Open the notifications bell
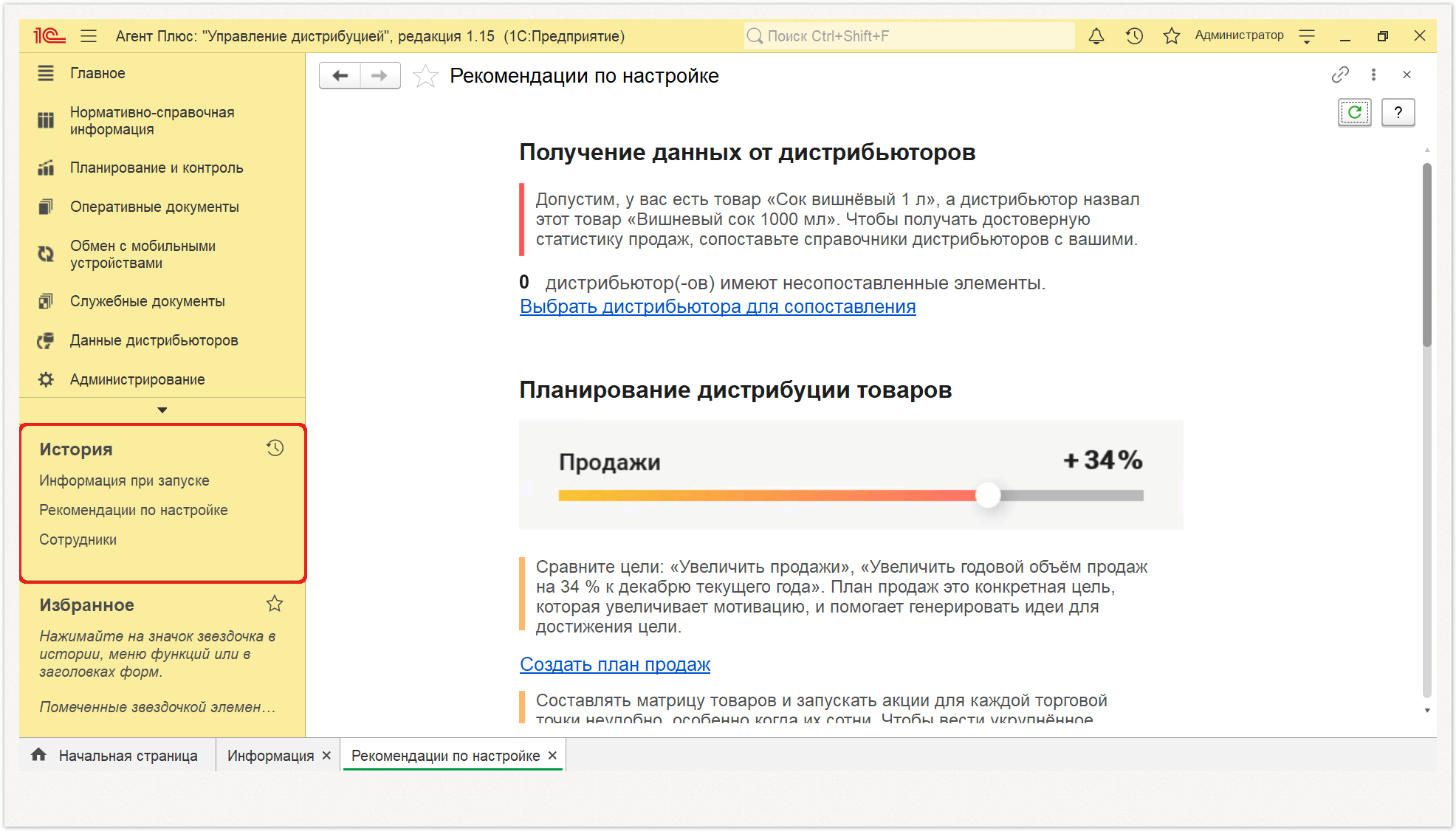The image size is (1456, 831). (x=1096, y=35)
